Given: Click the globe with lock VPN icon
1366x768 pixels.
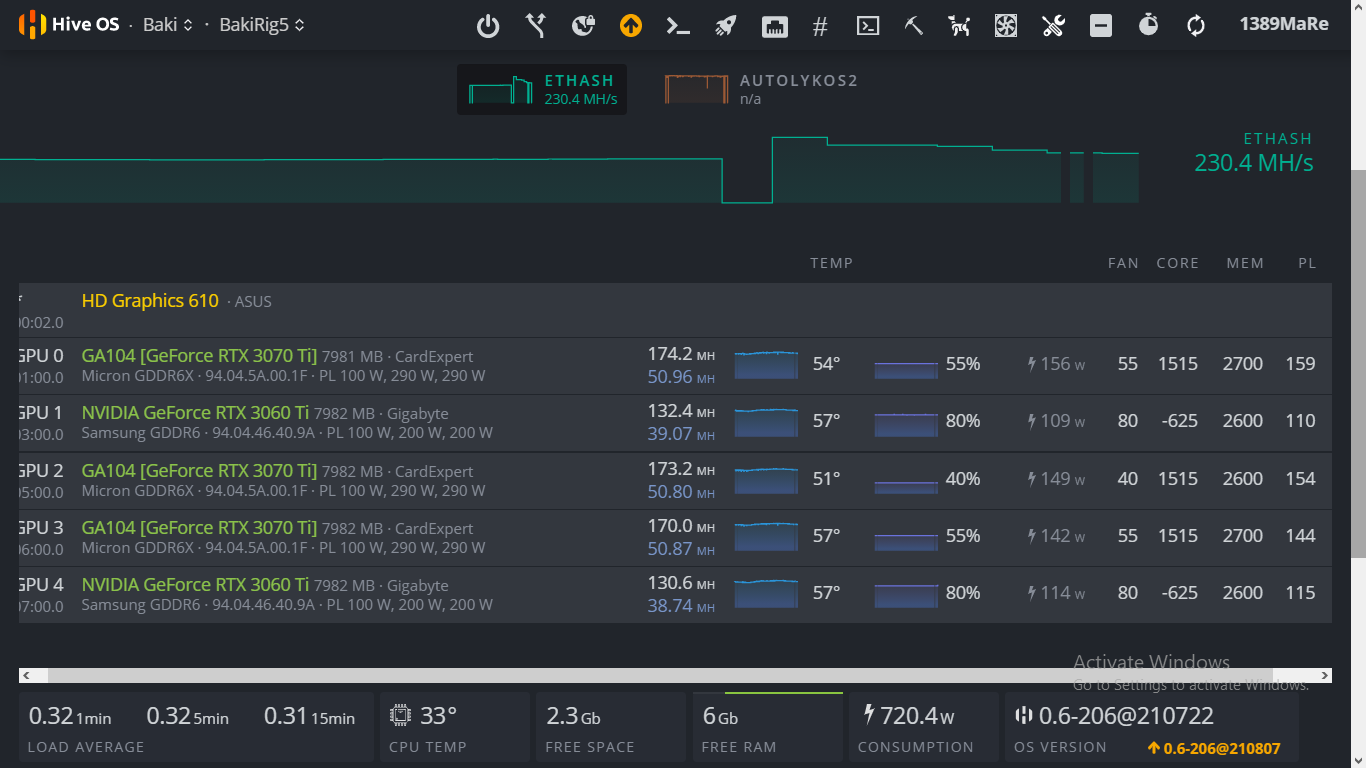Looking at the screenshot, I should 584,26.
